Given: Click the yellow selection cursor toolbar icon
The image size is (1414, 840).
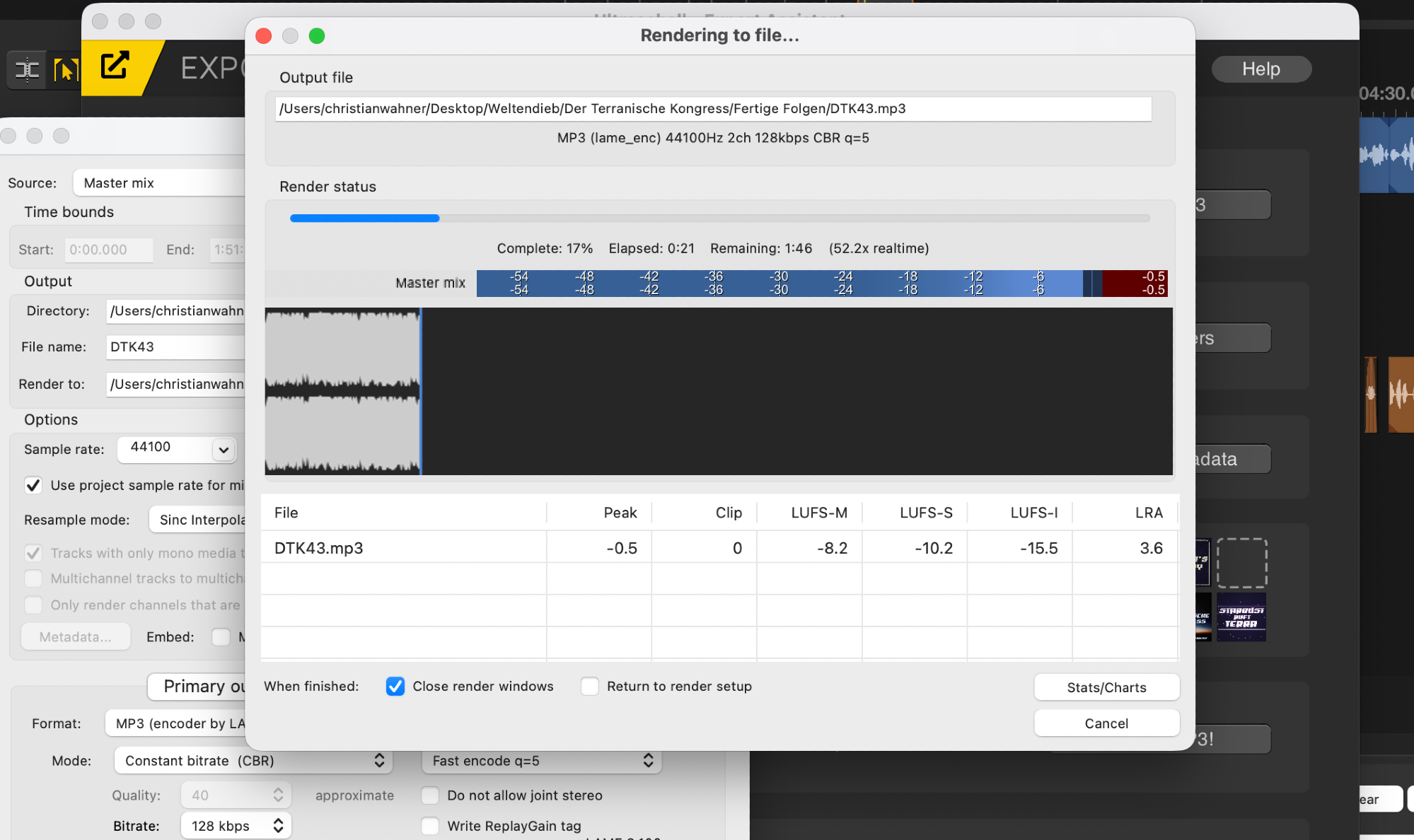Looking at the screenshot, I should (x=65, y=69).
